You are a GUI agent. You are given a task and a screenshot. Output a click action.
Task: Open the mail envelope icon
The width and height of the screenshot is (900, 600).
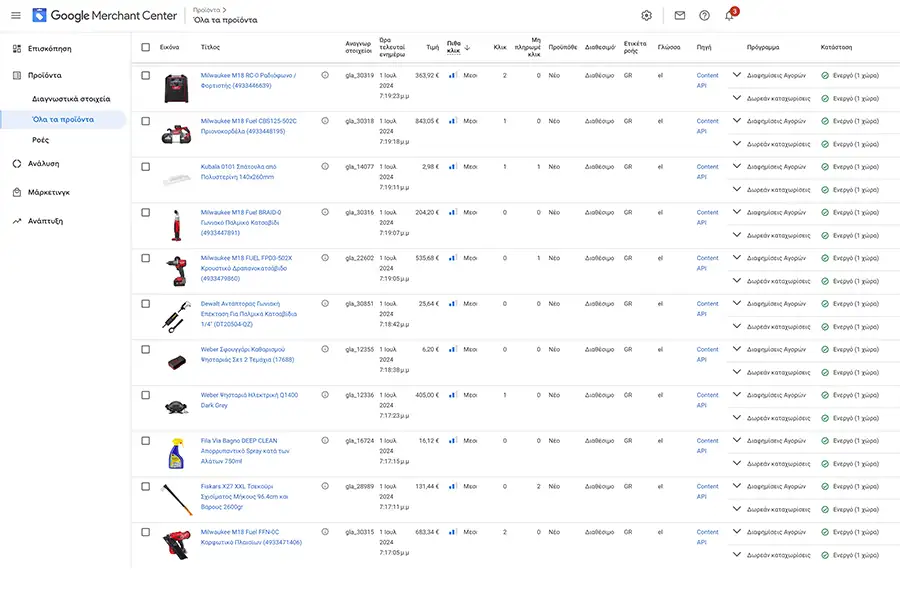(x=680, y=16)
